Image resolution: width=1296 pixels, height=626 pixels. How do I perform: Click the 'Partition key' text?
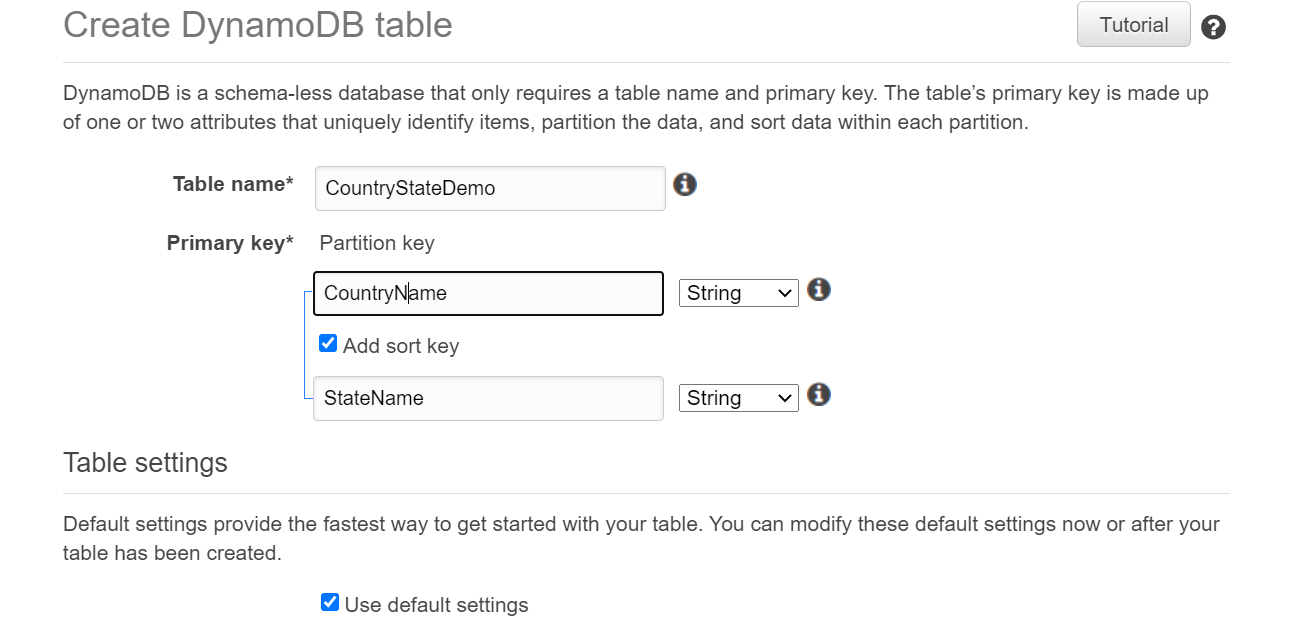pos(377,243)
